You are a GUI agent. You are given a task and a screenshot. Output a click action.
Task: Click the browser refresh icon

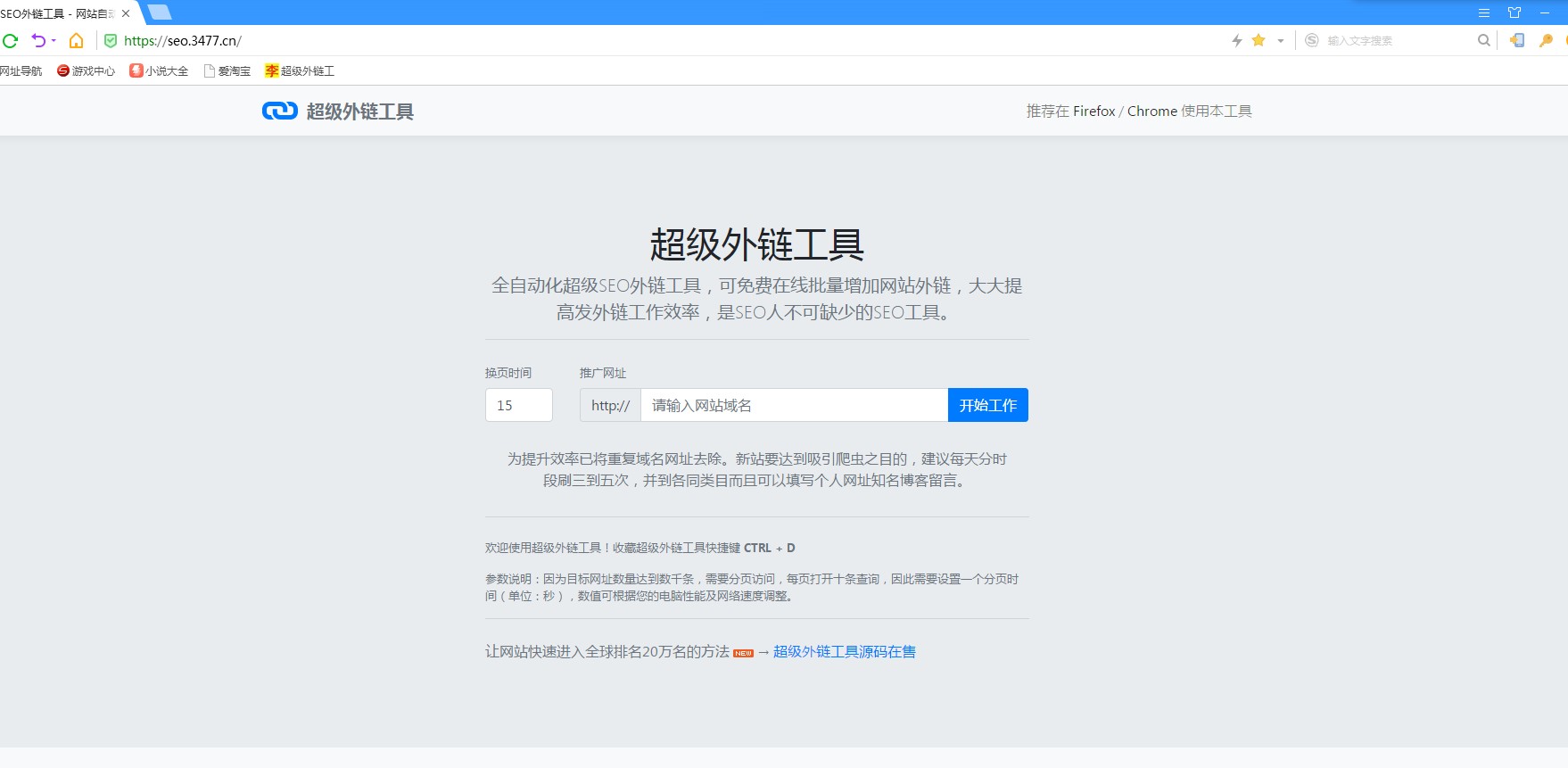11,40
